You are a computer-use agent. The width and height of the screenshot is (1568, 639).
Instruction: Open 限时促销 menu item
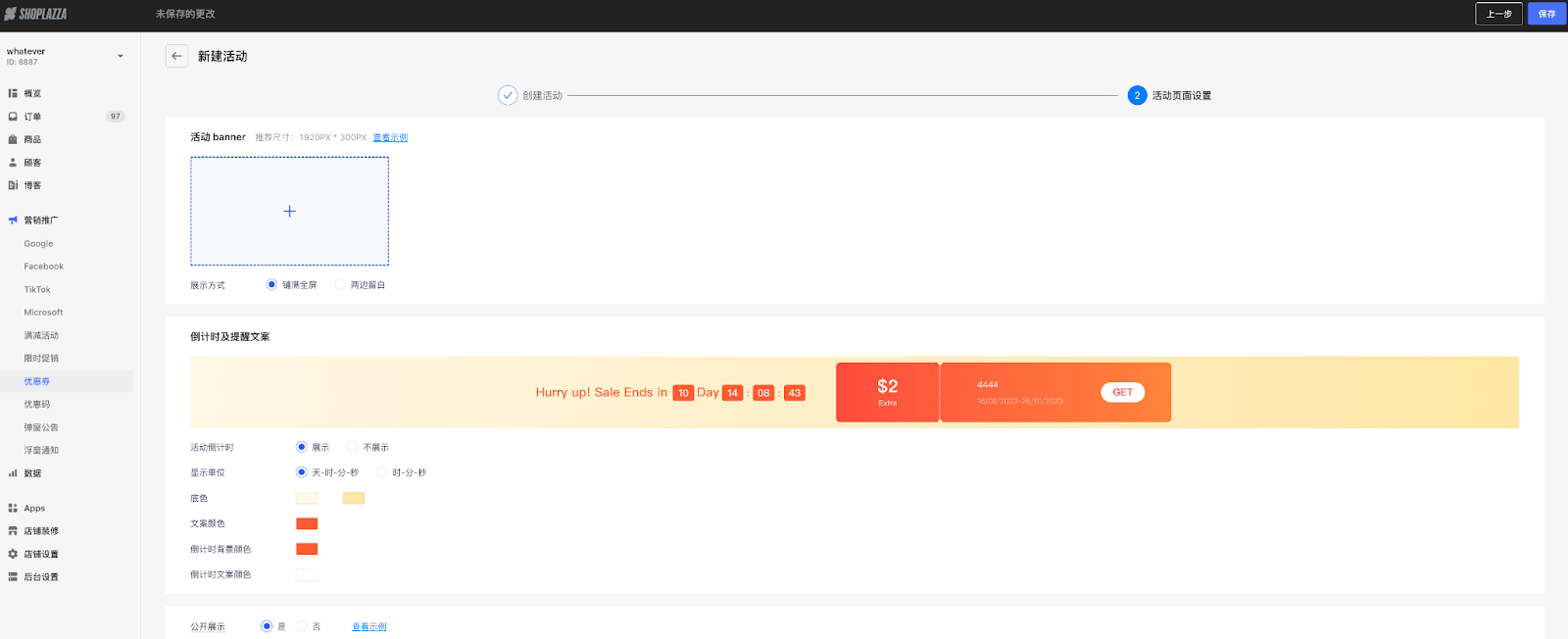click(41, 359)
